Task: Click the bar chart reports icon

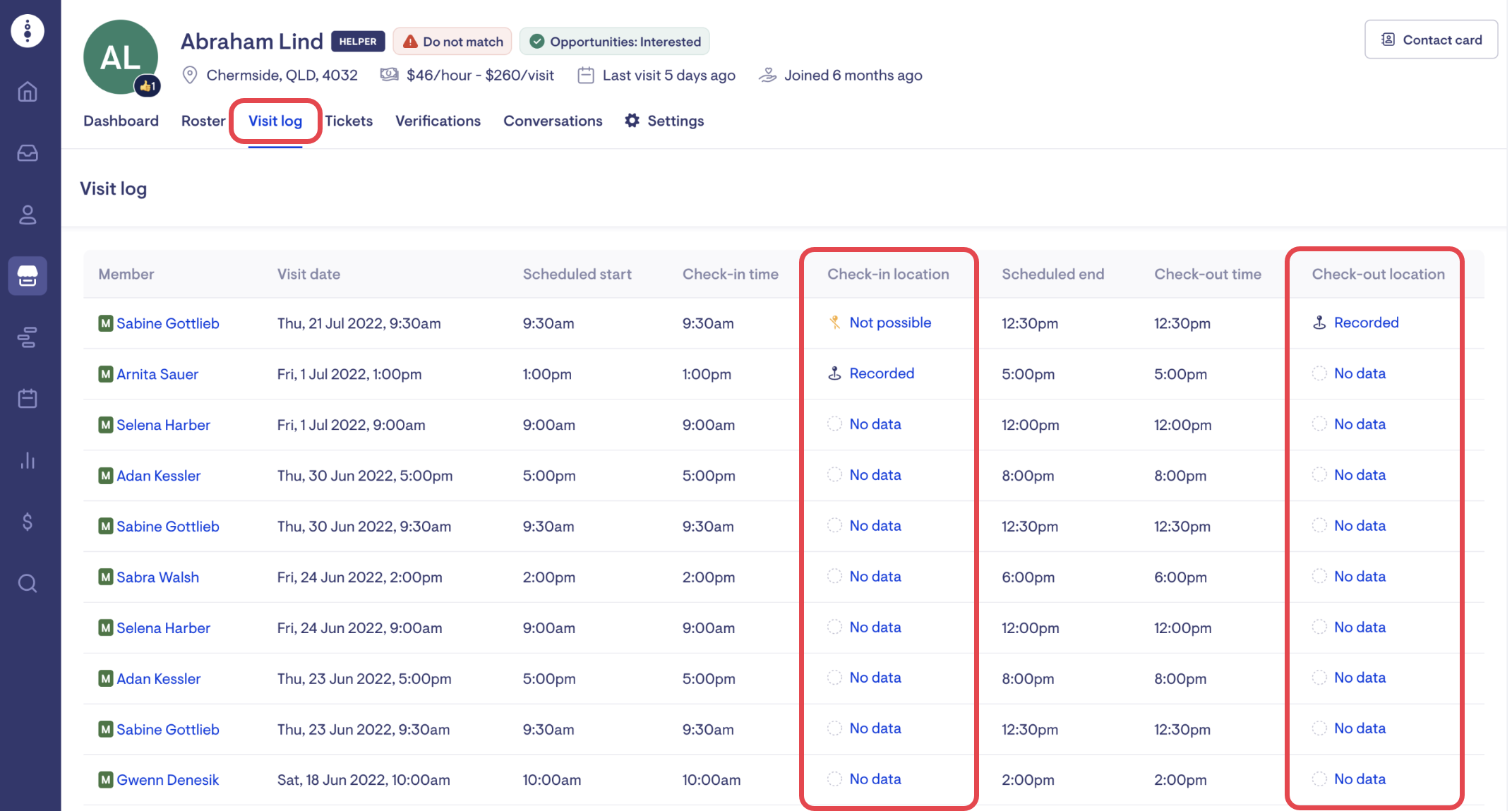Action: coord(28,460)
